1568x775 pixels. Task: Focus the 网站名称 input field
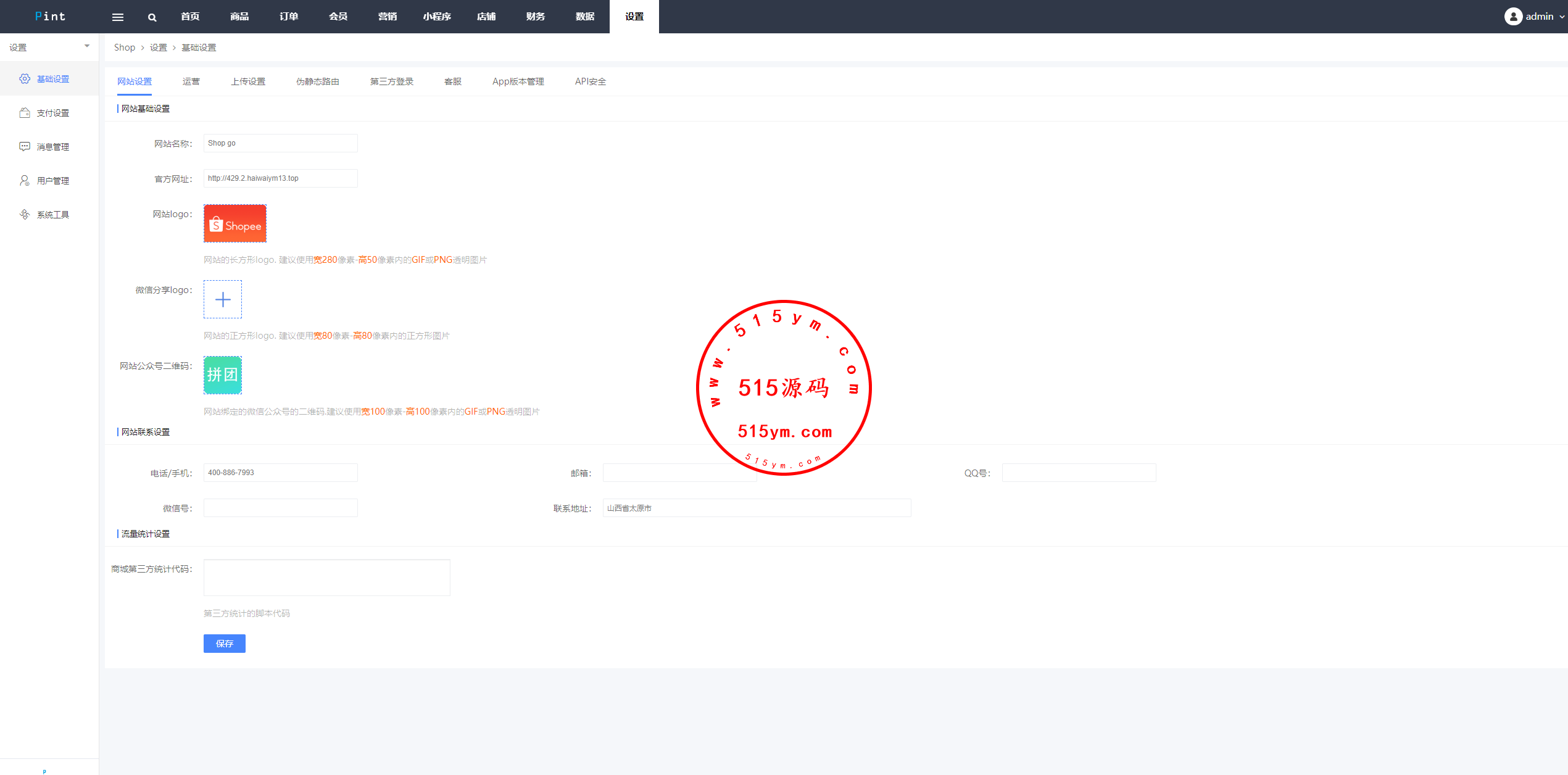280,143
